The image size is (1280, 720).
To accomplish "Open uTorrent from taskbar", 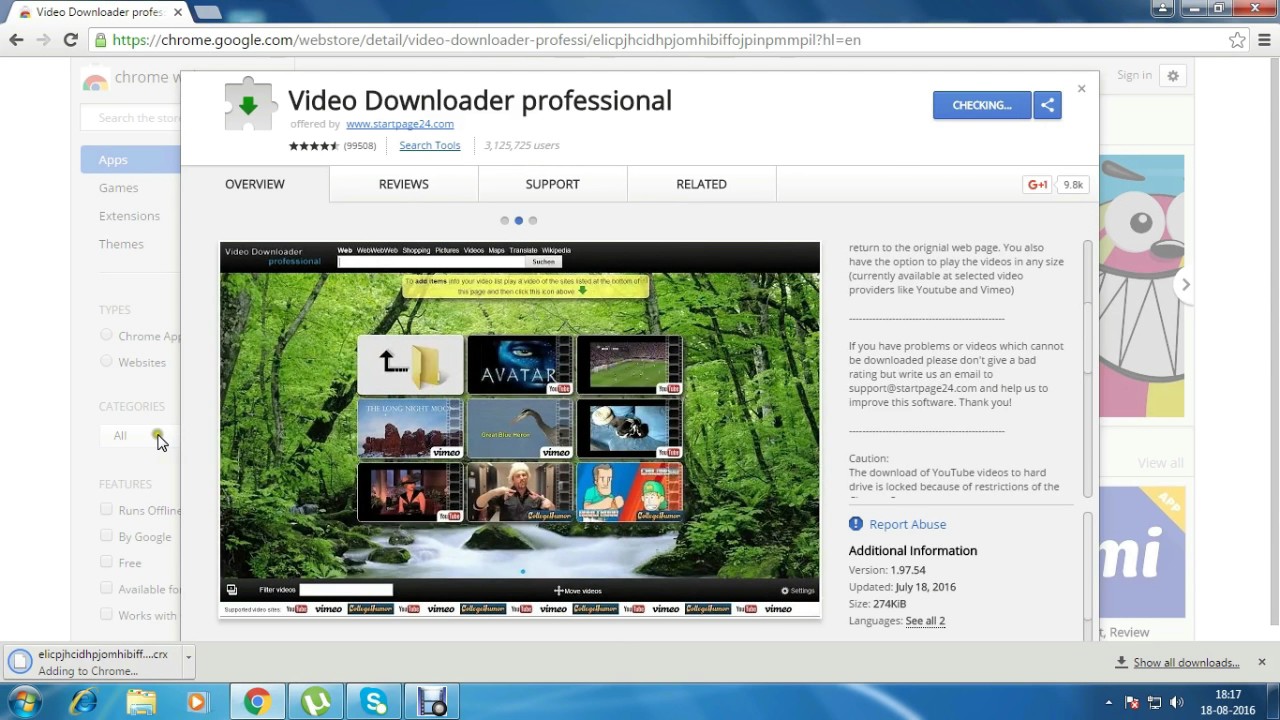I will (x=316, y=702).
